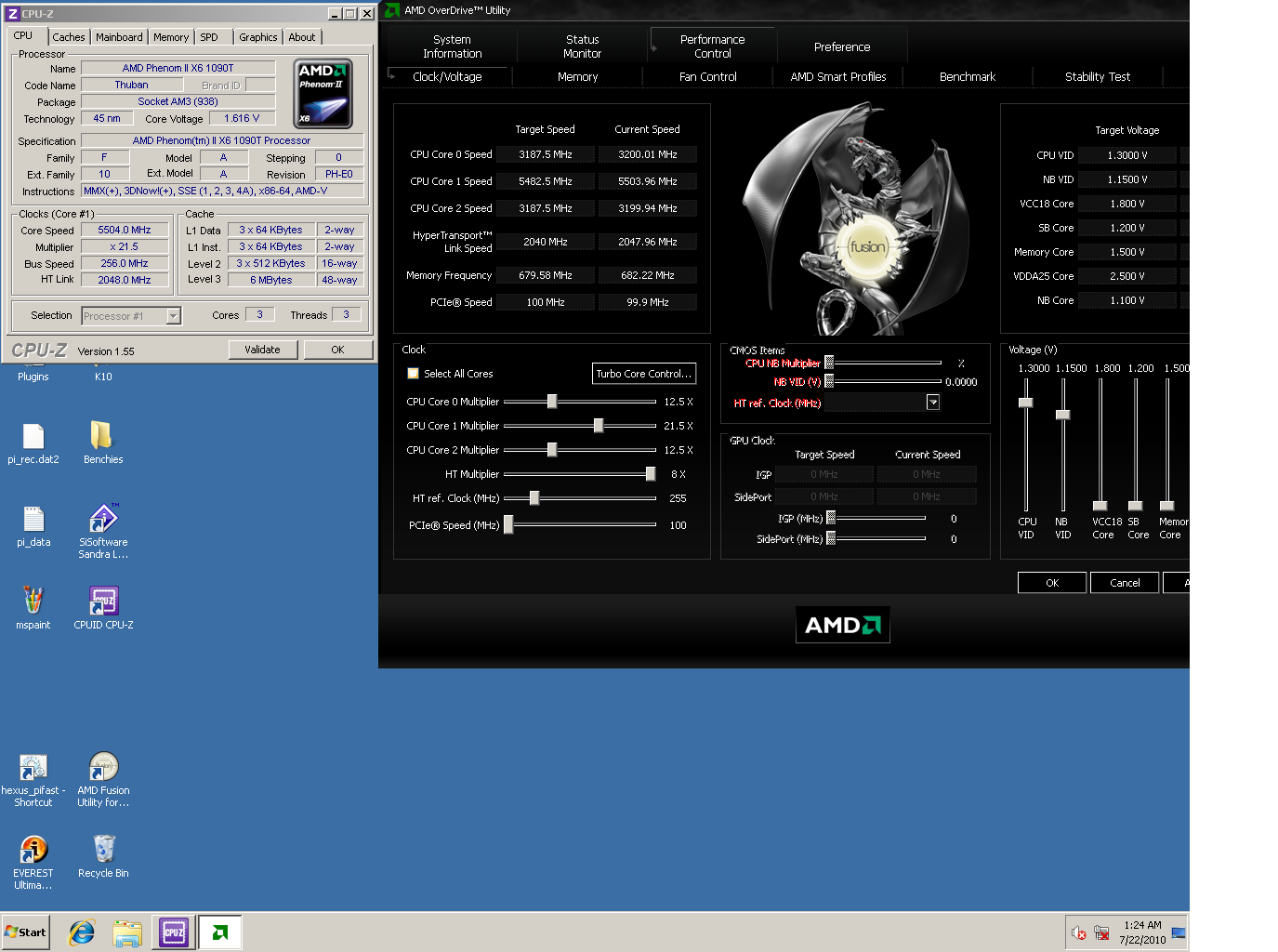The height and width of the screenshot is (952, 1278).
Task: Adjust PCIe Speed slider
Action: (508, 525)
